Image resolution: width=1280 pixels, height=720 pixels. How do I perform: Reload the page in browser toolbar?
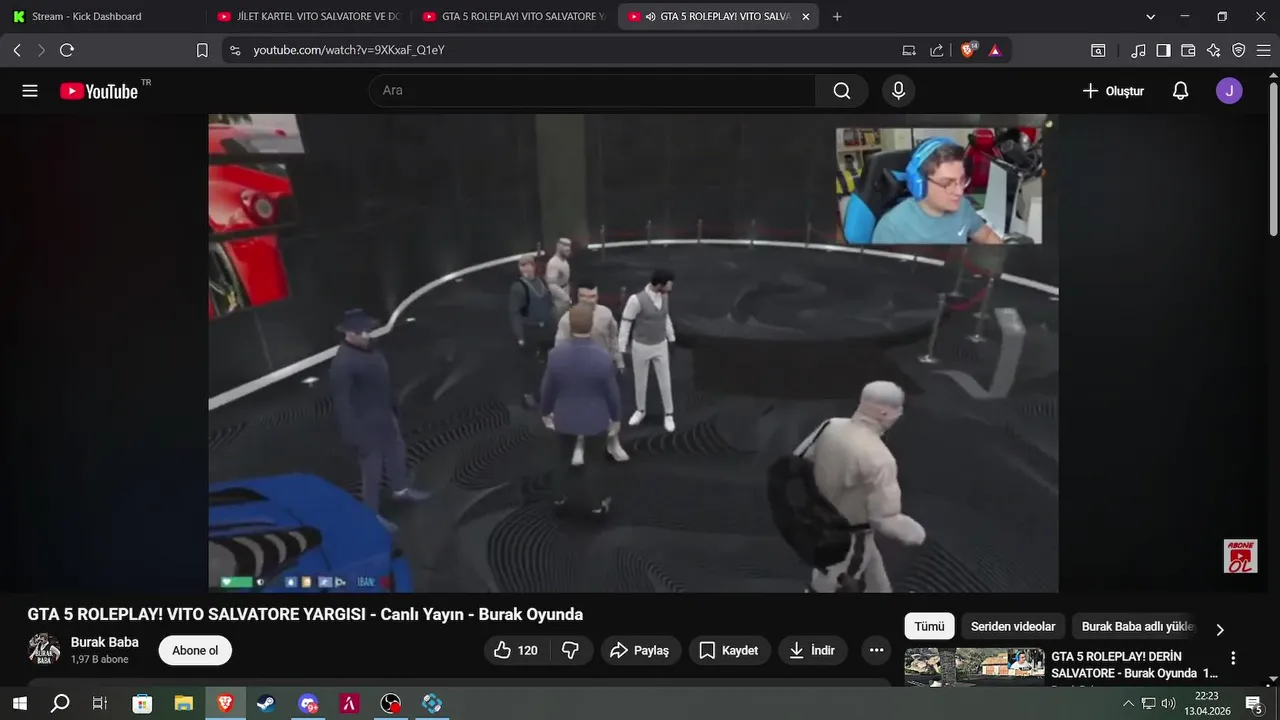[x=67, y=50]
